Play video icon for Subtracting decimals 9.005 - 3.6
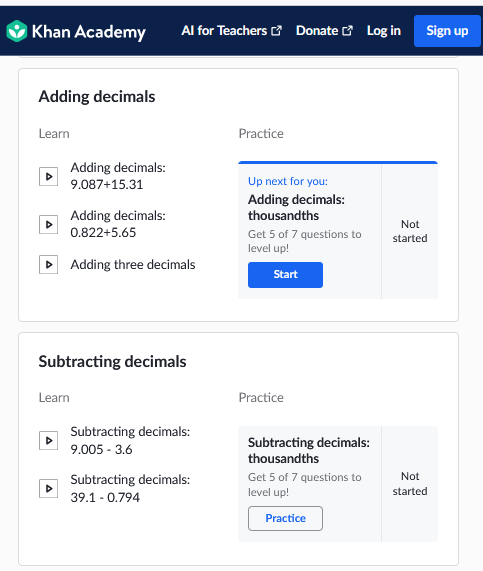Image resolution: width=483 pixels, height=571 pixels. (48, 440)
